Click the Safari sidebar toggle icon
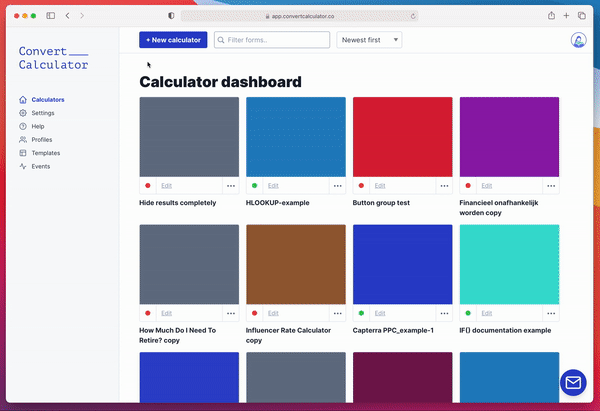Viewport: 600px width, 411px height. [x=51, y=16]
